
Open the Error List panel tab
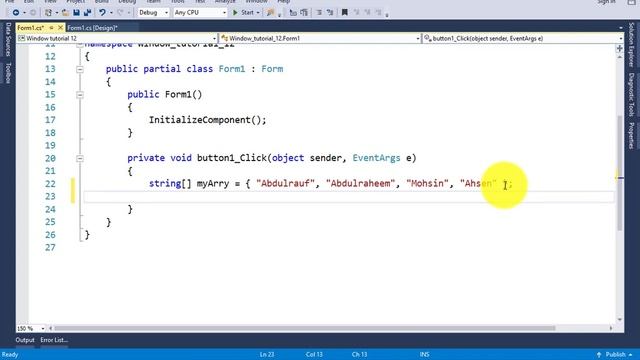coord(54,340)
